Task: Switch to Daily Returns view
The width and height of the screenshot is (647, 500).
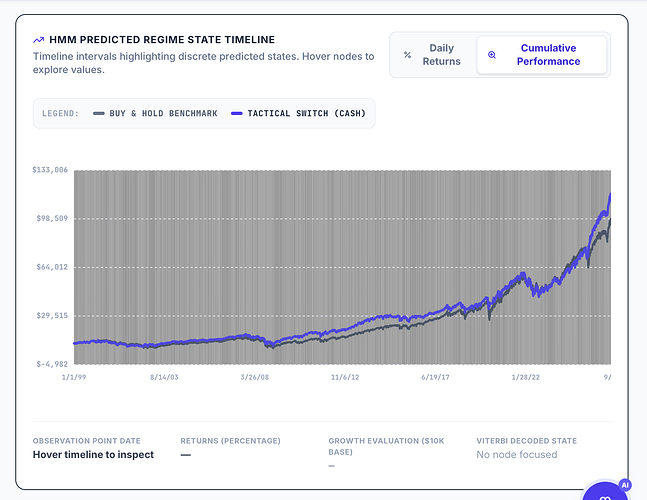Action: tap(433, 55)
